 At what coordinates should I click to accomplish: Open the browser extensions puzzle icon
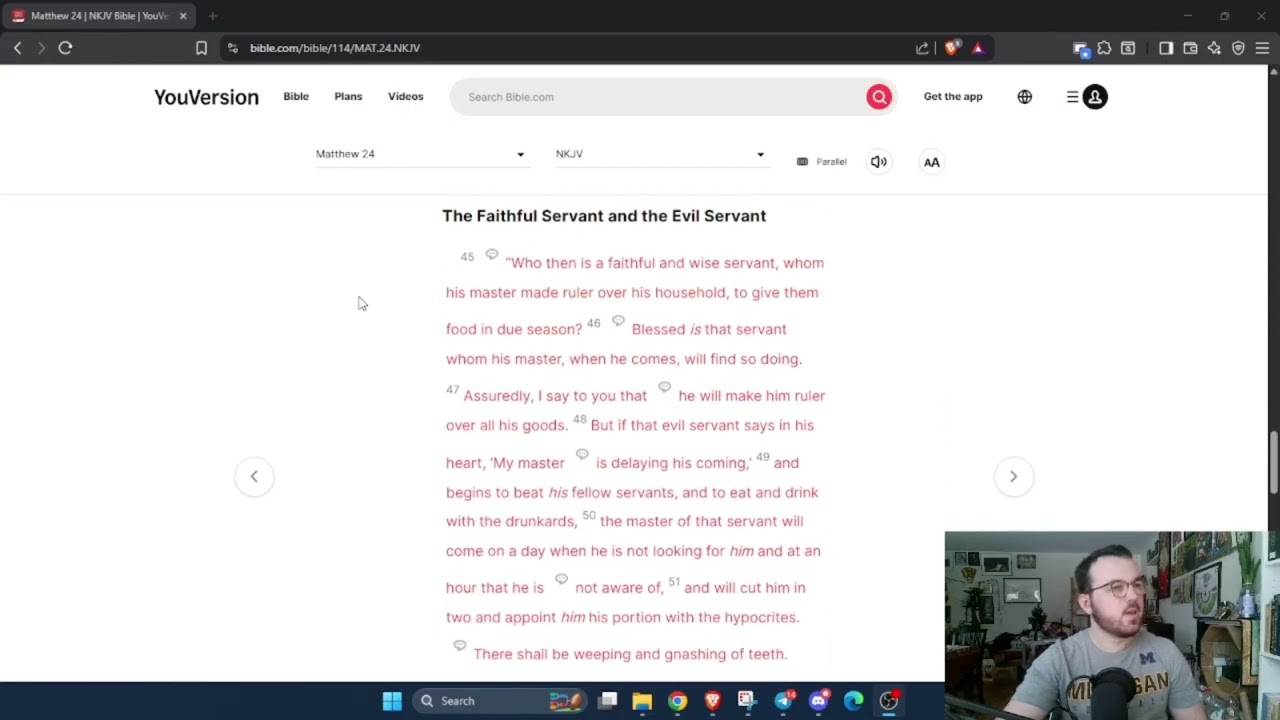1104,48
